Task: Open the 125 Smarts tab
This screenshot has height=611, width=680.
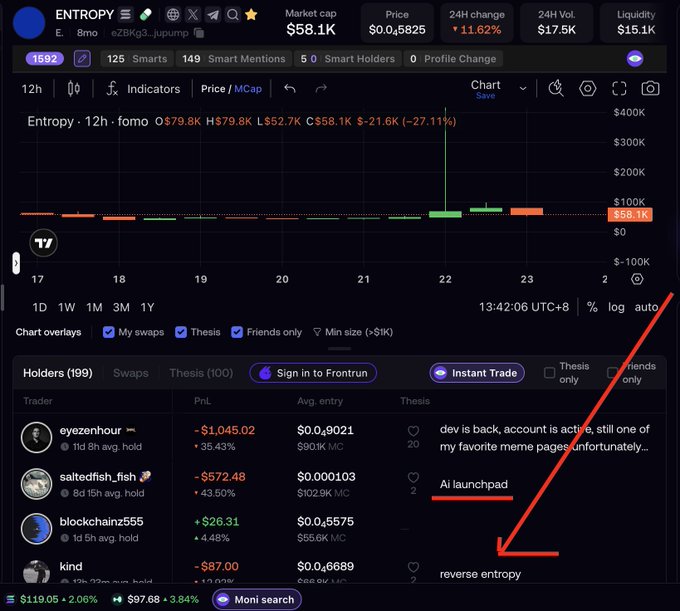Action: click(x=137, y=59)
